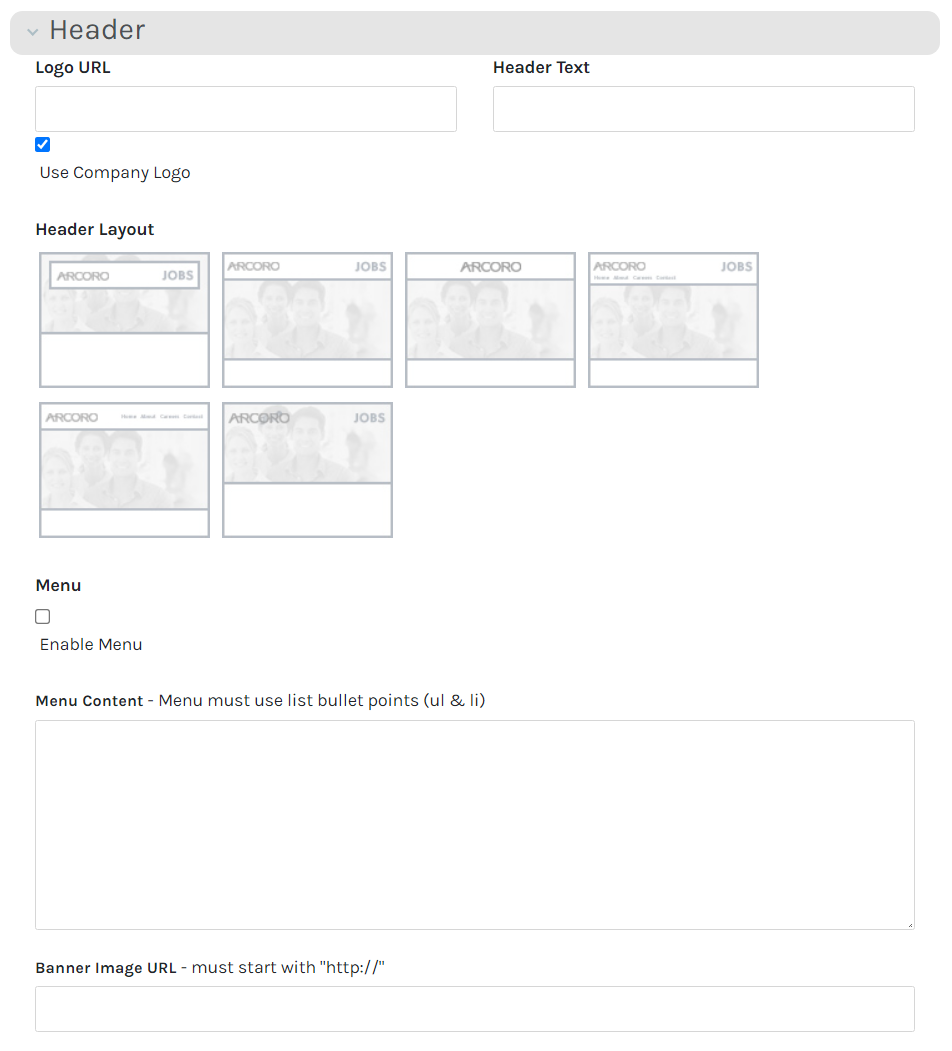Grab the Menu Content textarea resize handle
Screen dimensions: 952x1051
909,924
